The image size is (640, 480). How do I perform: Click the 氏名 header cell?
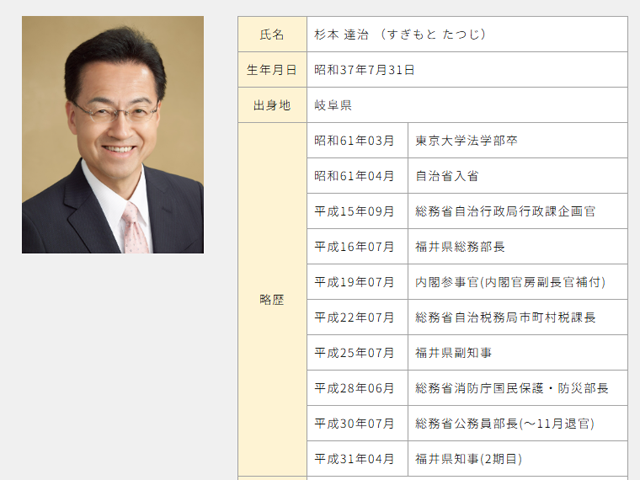tap(272, 35)
